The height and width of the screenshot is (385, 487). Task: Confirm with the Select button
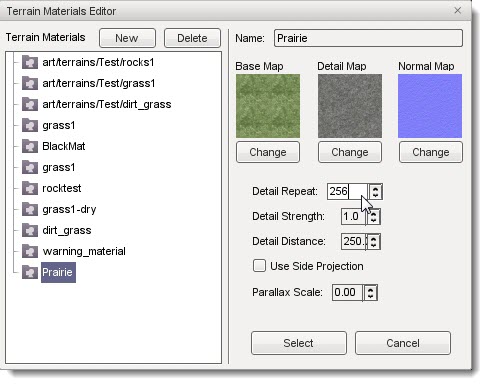pos(299,343)
